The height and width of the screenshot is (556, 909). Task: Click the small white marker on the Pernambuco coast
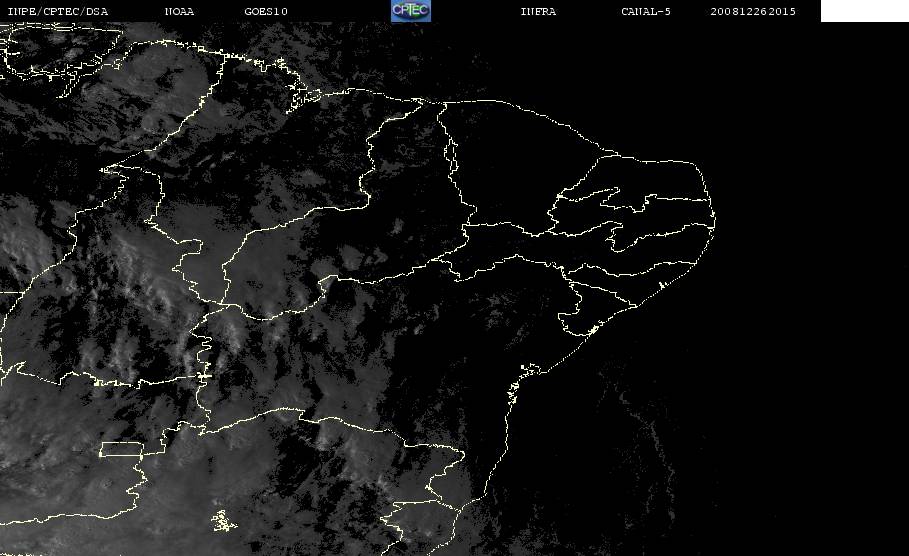point(661,285)
